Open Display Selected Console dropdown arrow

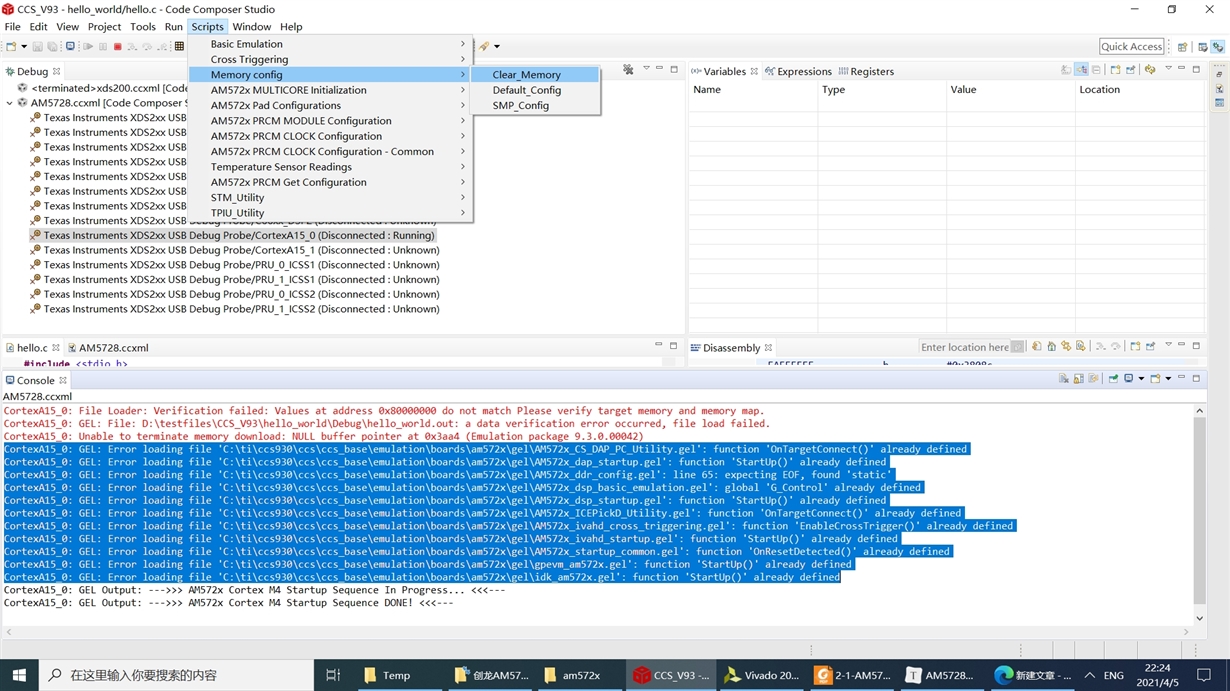click(x=1141, y=378)
